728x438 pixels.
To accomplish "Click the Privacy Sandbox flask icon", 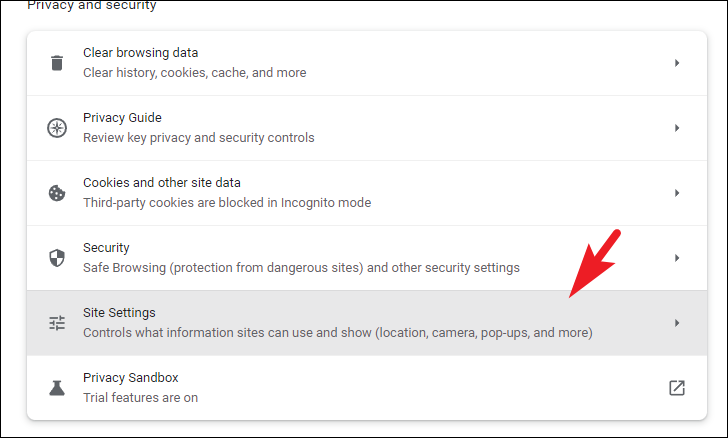I will click(57, 388).
